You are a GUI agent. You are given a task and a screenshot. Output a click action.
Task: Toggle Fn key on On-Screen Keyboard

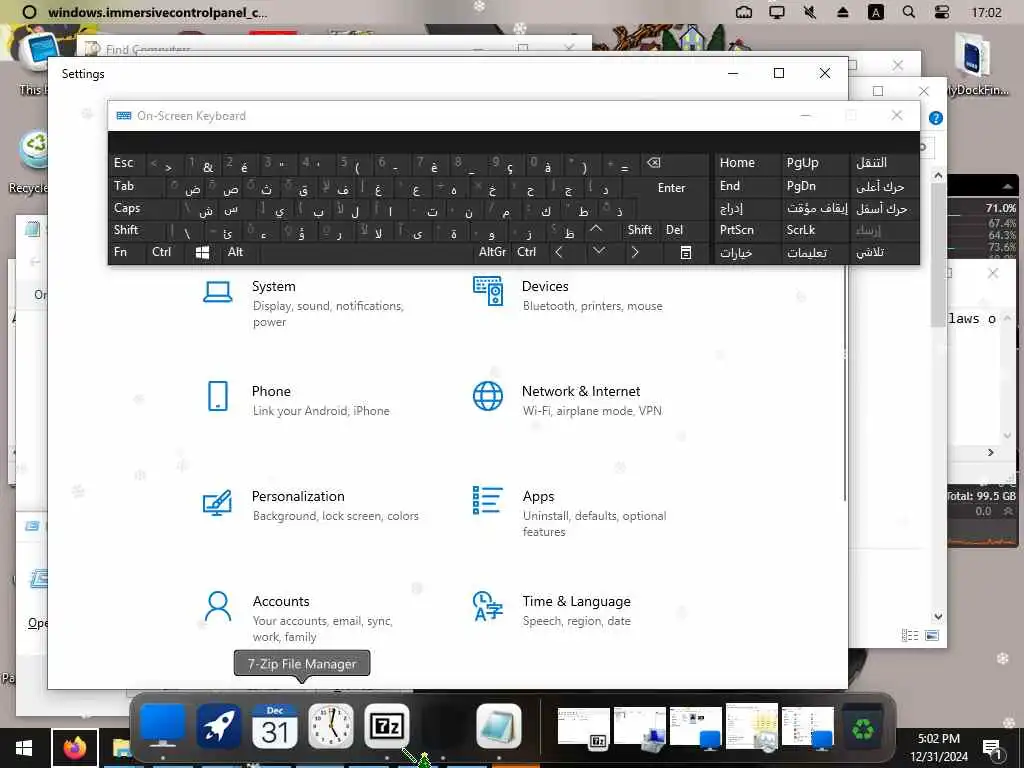[127, 253]
